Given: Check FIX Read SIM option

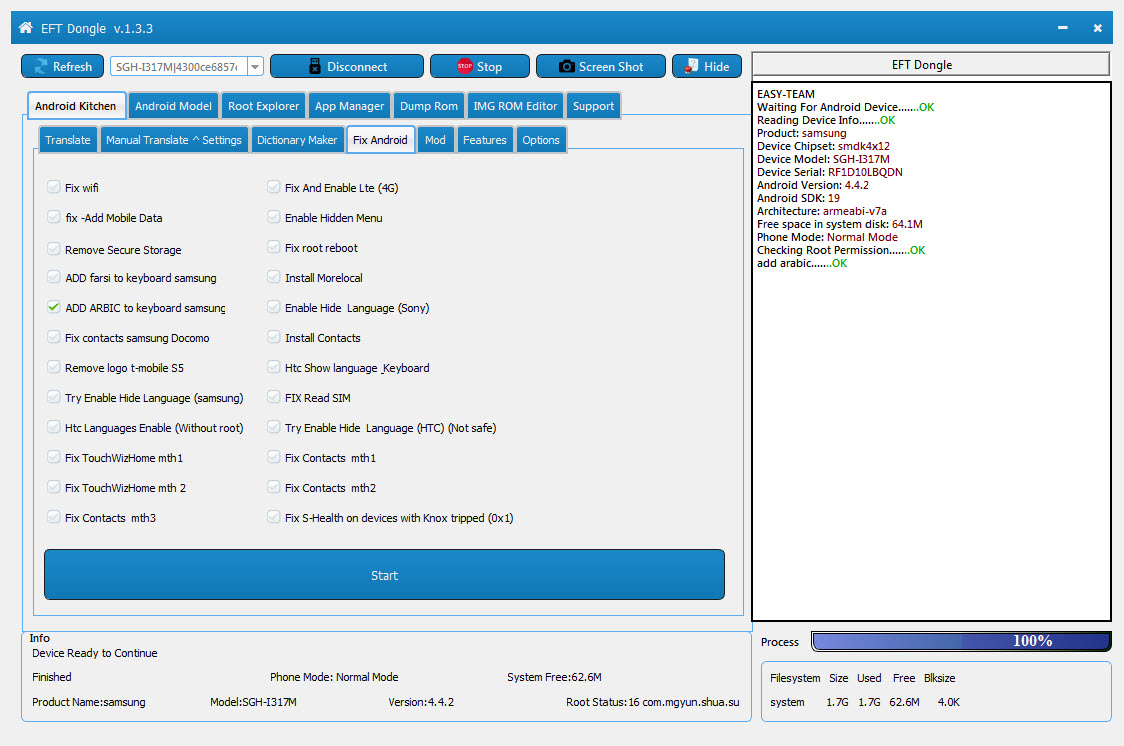Looking at the screenshot, I should 273,397.
